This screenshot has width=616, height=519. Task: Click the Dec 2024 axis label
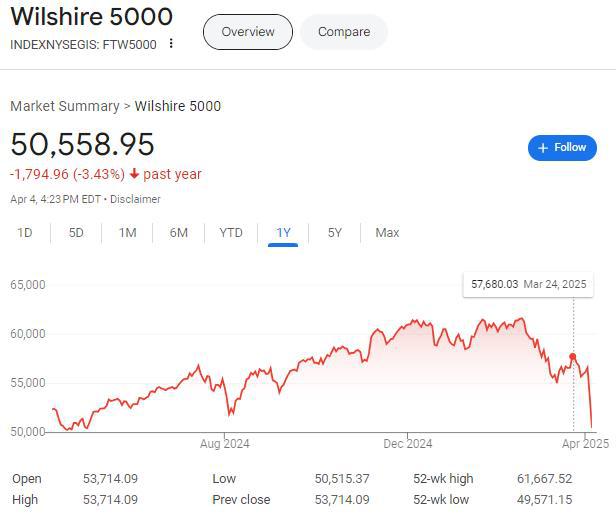click(407, 443)
